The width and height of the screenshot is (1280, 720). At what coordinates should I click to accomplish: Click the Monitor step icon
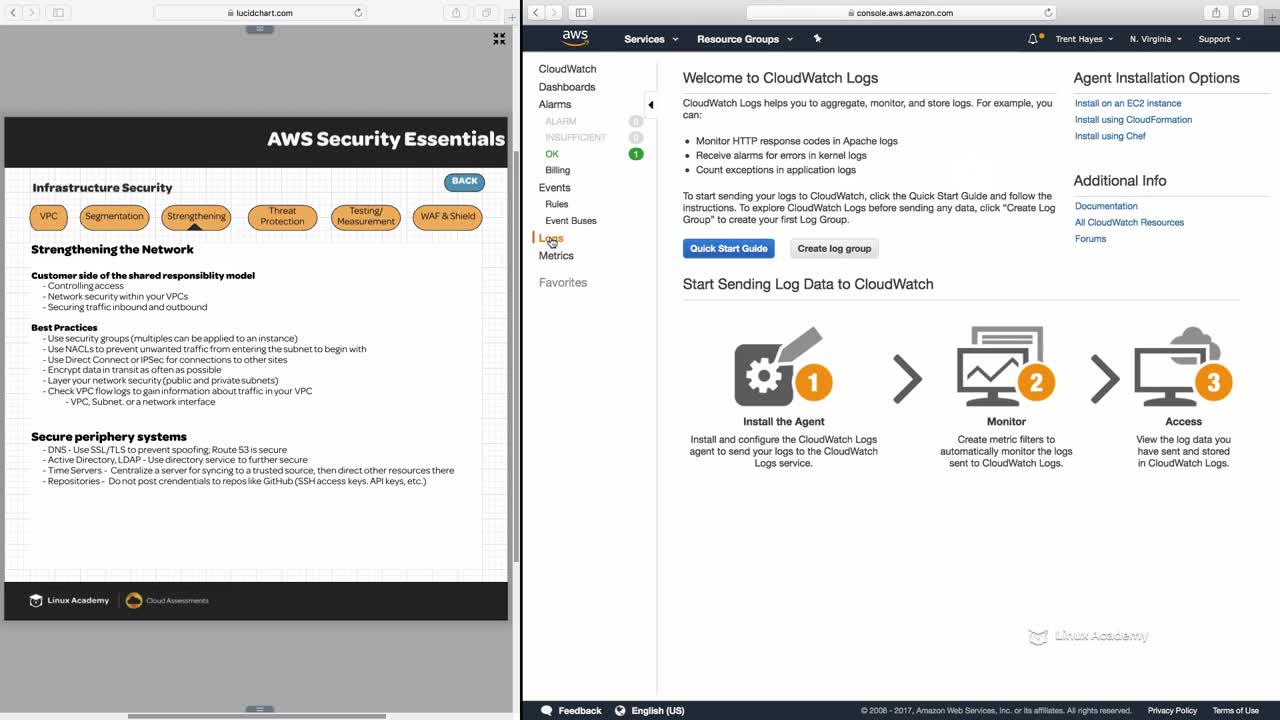tap(1006, 366)
